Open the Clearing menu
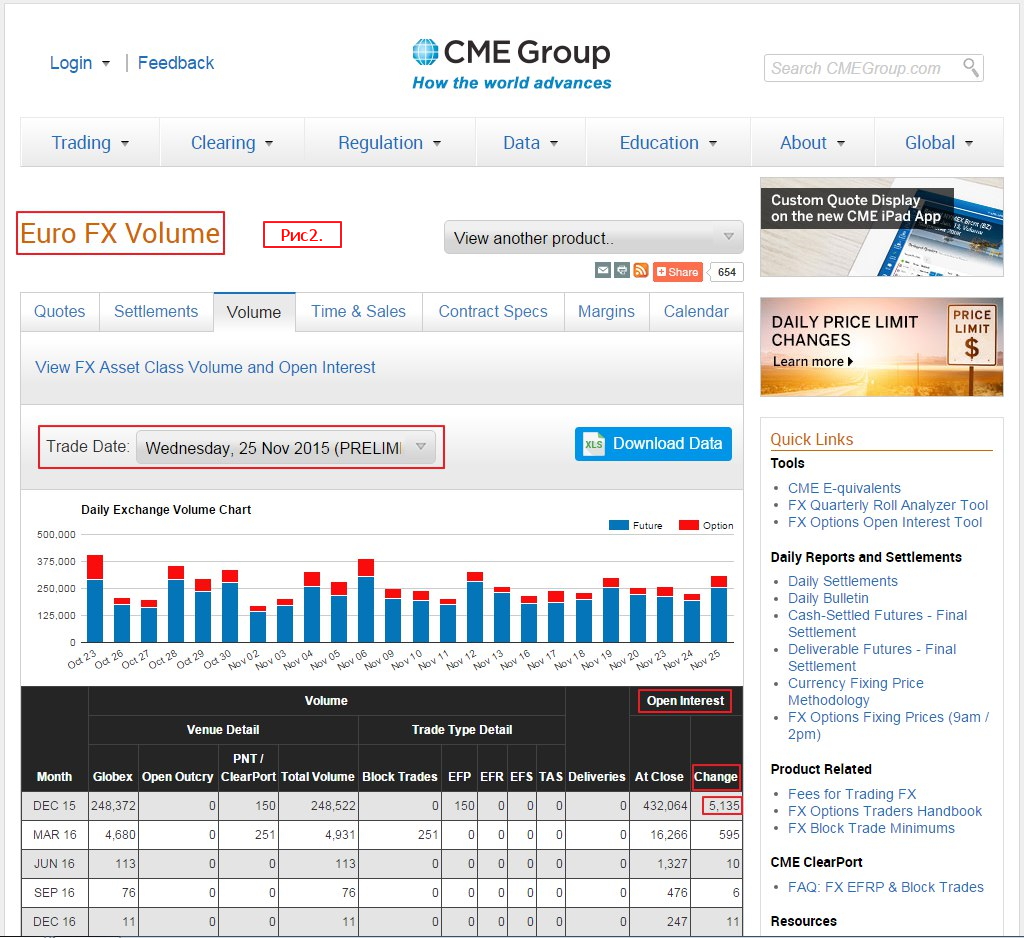The width and height of the screenshot is (1024, 938). click(232, 142)
